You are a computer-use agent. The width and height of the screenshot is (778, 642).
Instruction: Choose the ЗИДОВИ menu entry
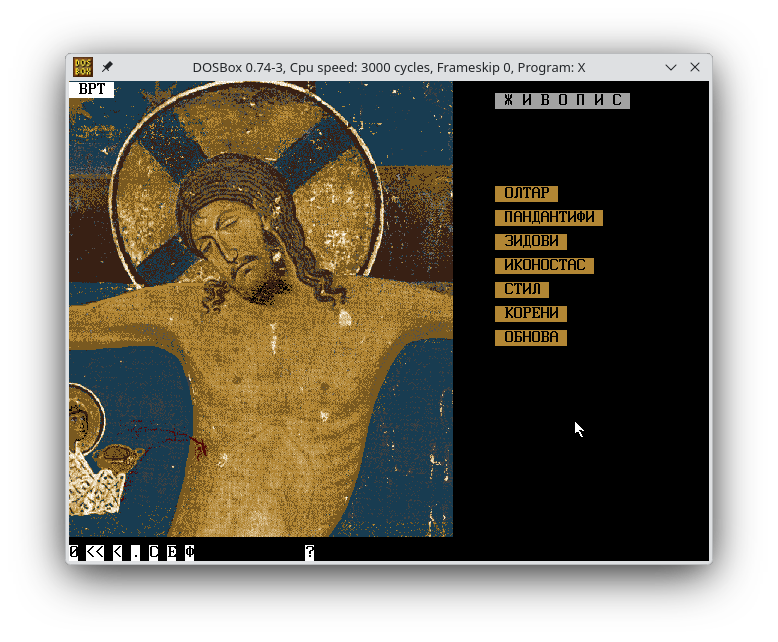pyautogui.click(x=531, y=242)
